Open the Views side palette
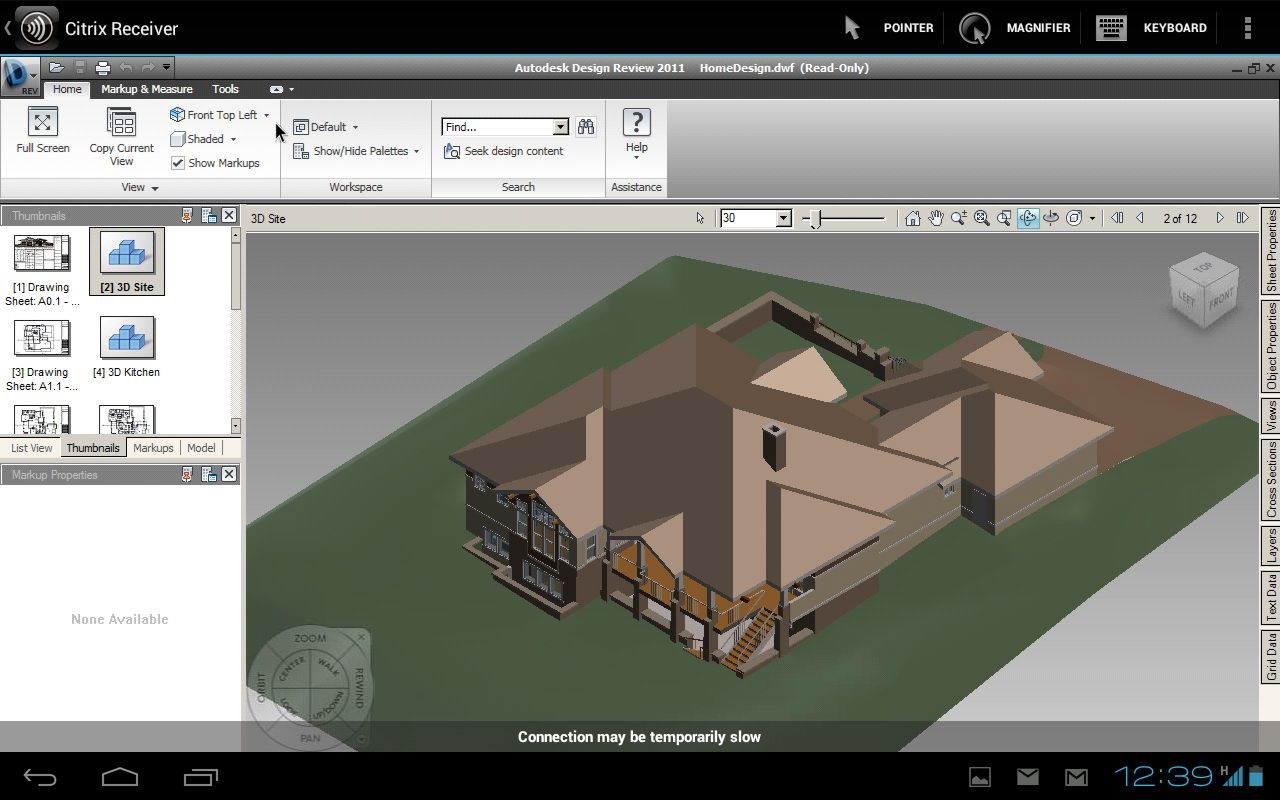 tap(1270, 416)
